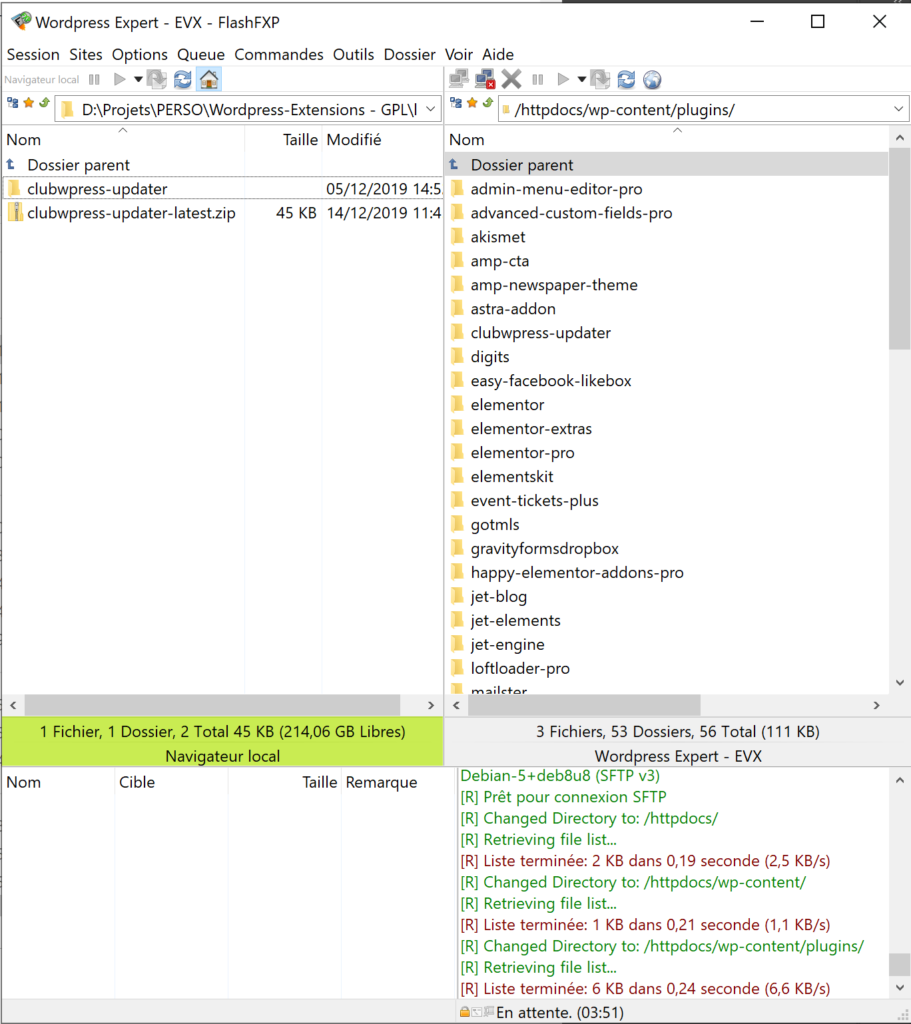Screen dimensions: 911x1024
Task: Click the local pane transfer play button
Action: coord(120,80)
